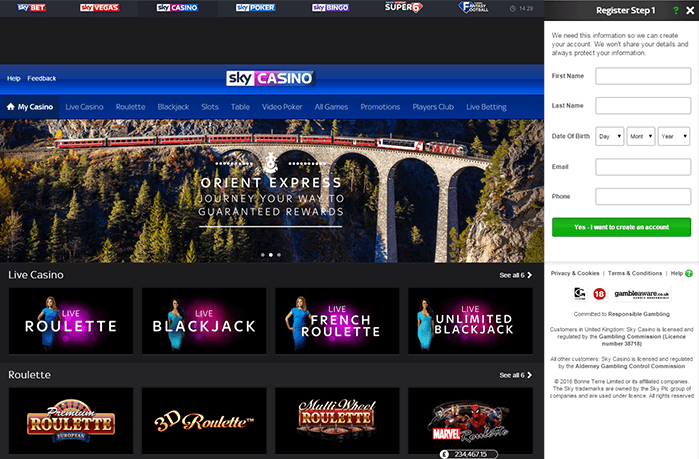Open the Year of birth dropdown

point(674,136)
